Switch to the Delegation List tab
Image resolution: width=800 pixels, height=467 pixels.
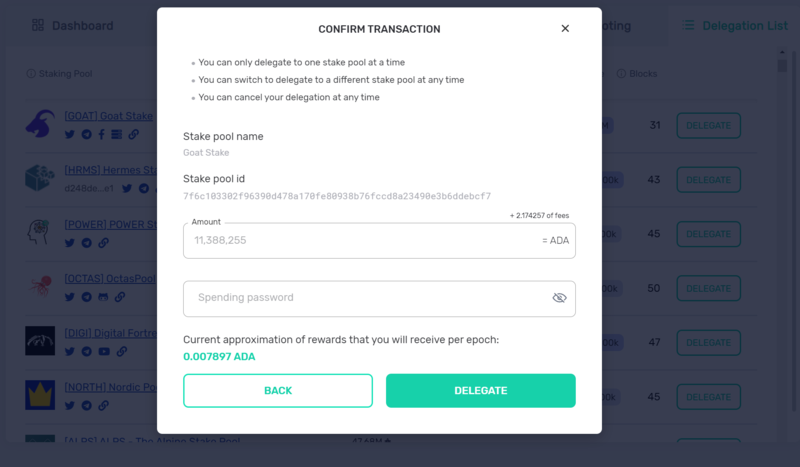pos(735,26)
